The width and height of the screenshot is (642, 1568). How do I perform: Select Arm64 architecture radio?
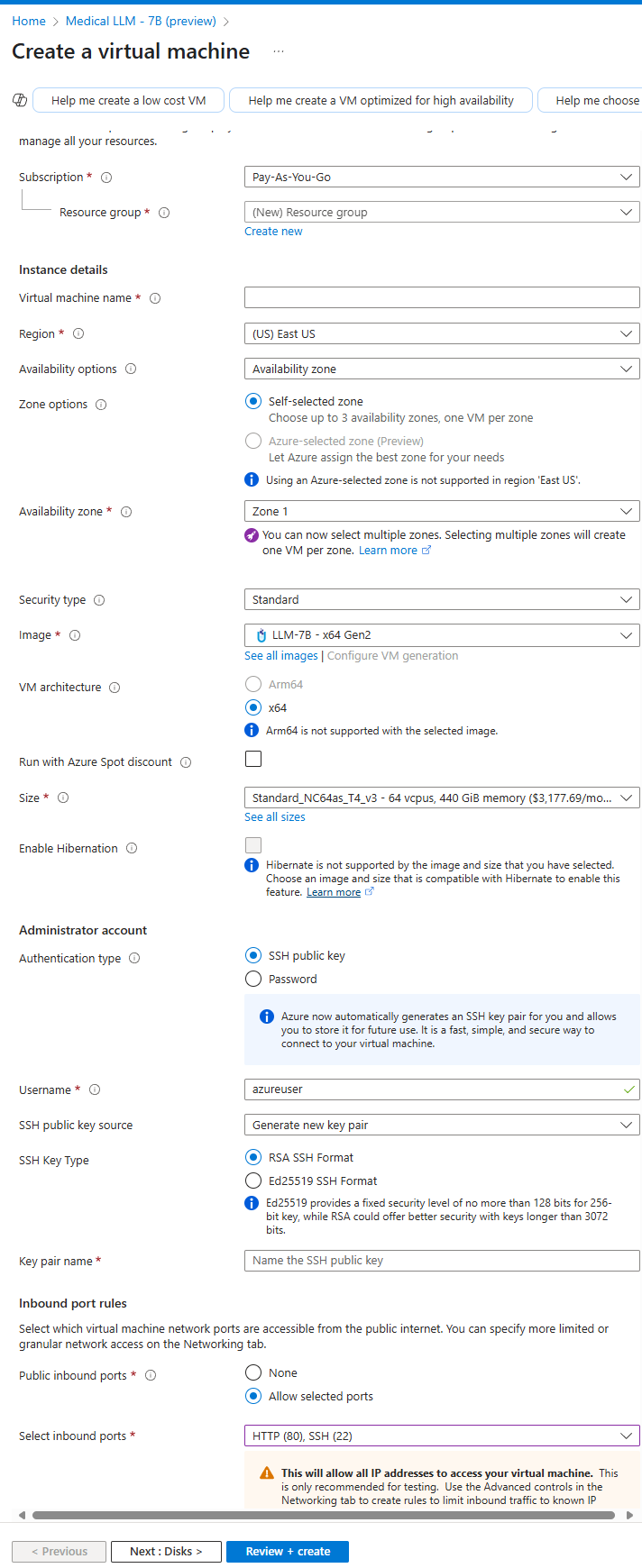coord(253,684)
